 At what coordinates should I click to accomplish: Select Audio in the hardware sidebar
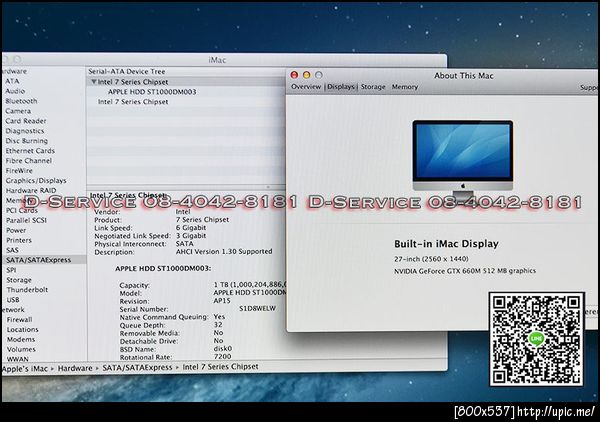15,91
